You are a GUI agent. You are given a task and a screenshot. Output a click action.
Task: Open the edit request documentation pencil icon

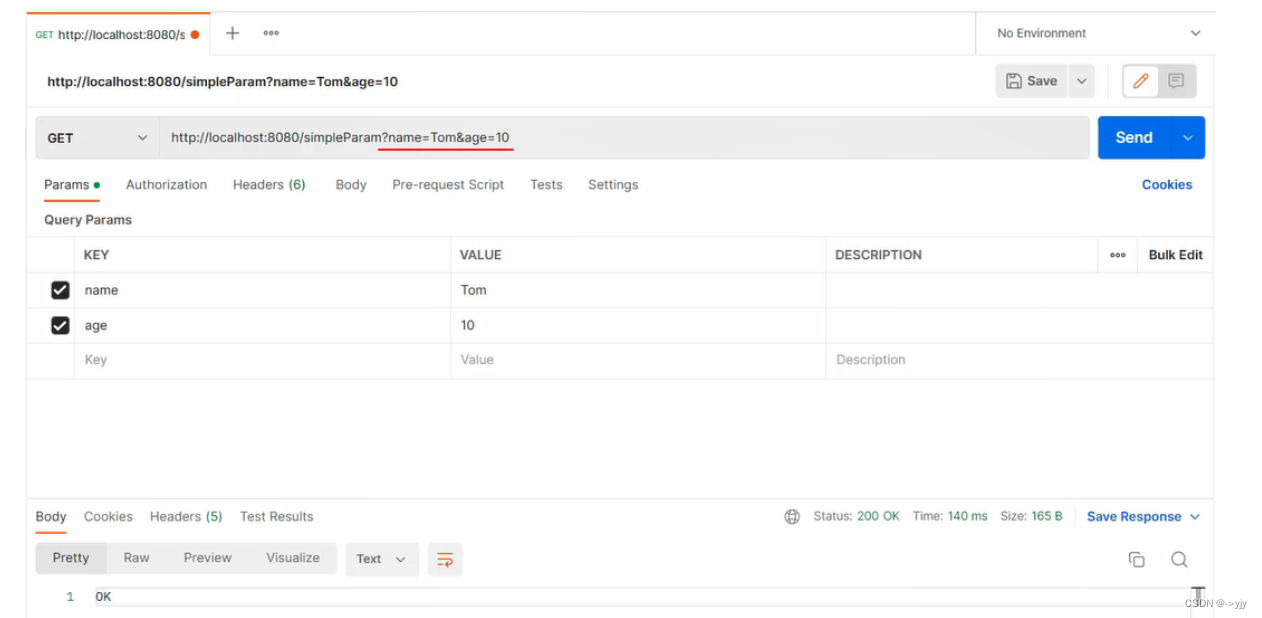pyautogui.click(x=1139, y=81)
